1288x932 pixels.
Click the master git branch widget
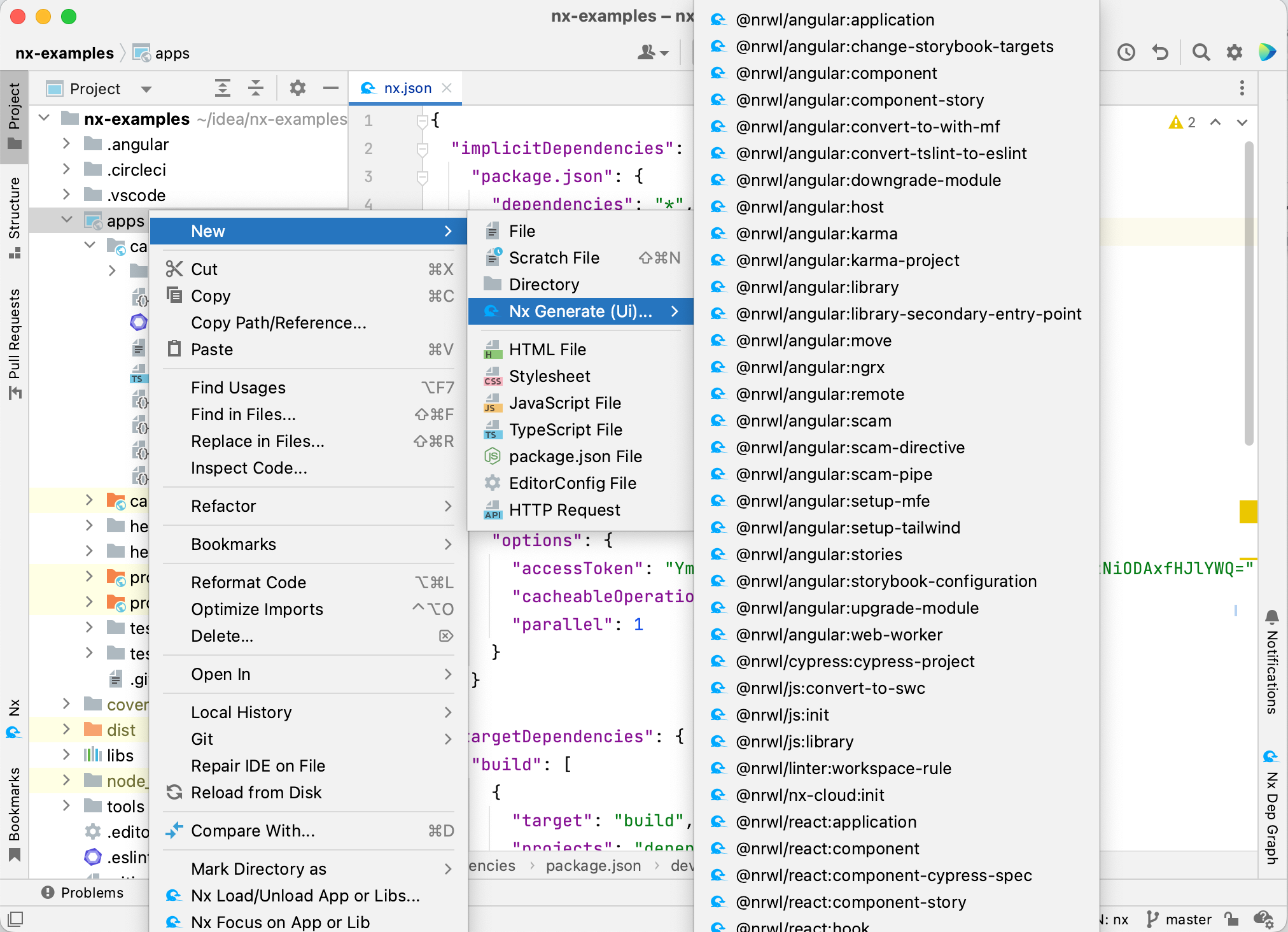tap(1179, 919)
